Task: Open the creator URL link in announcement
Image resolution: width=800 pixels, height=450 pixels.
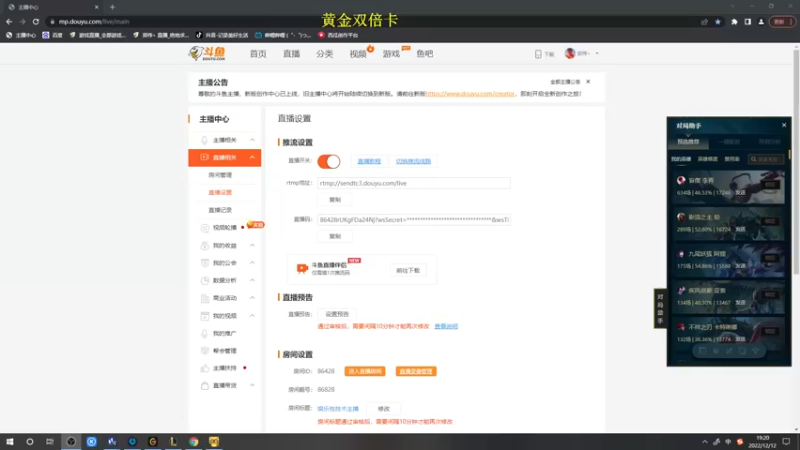Action: click(x=470, y=94)
